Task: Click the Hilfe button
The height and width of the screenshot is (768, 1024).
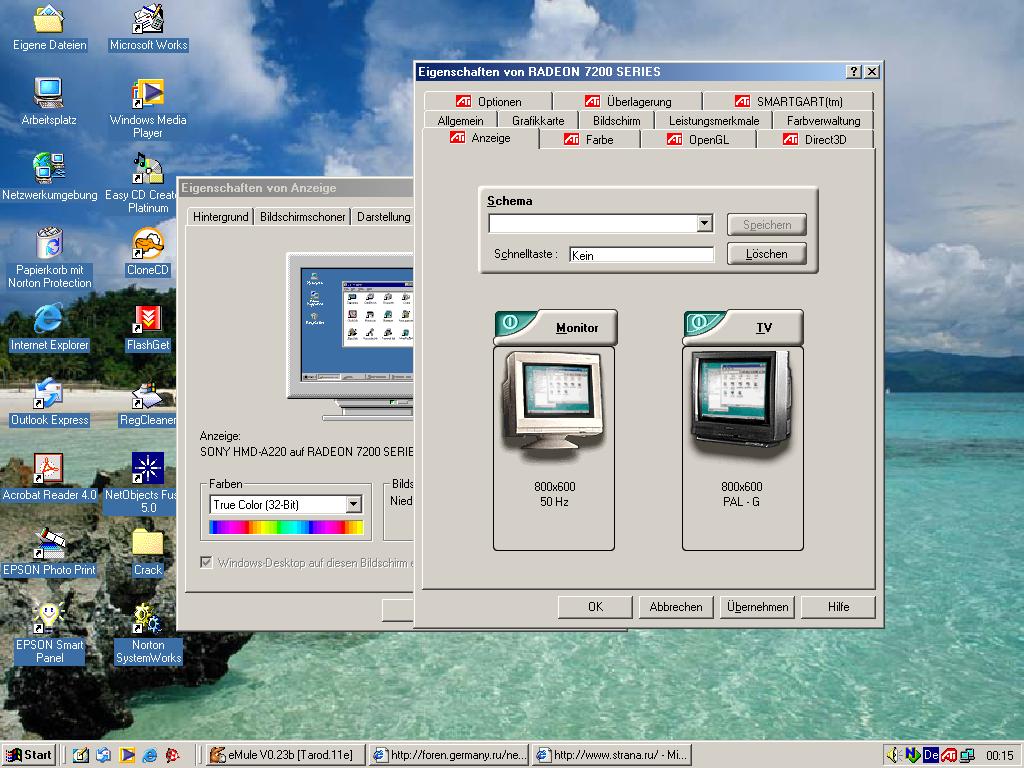Action: point(839,607)
